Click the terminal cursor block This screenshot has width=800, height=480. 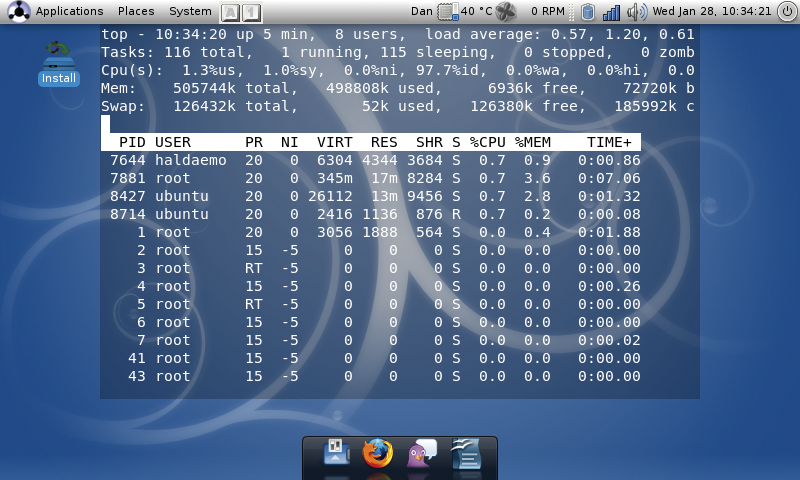(106, 123)
